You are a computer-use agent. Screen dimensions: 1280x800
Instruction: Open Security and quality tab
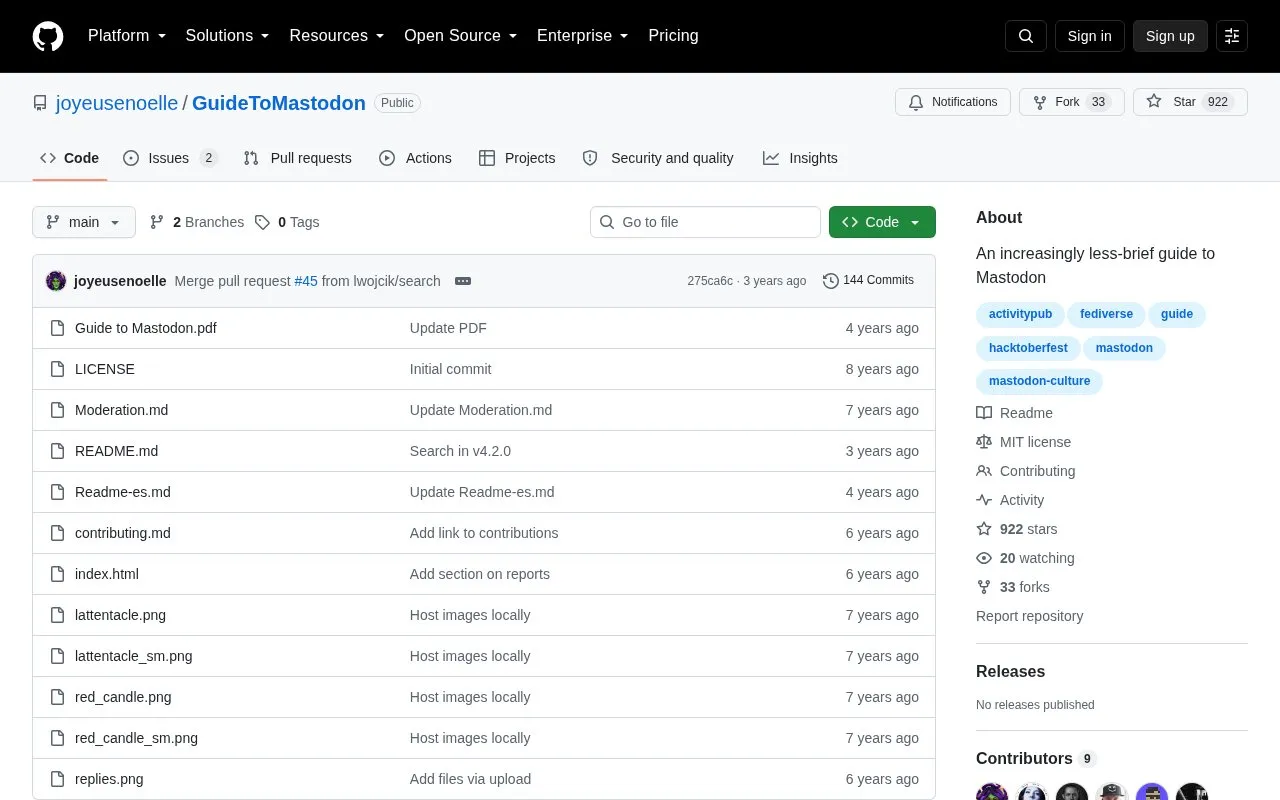(x=658, y=158)
